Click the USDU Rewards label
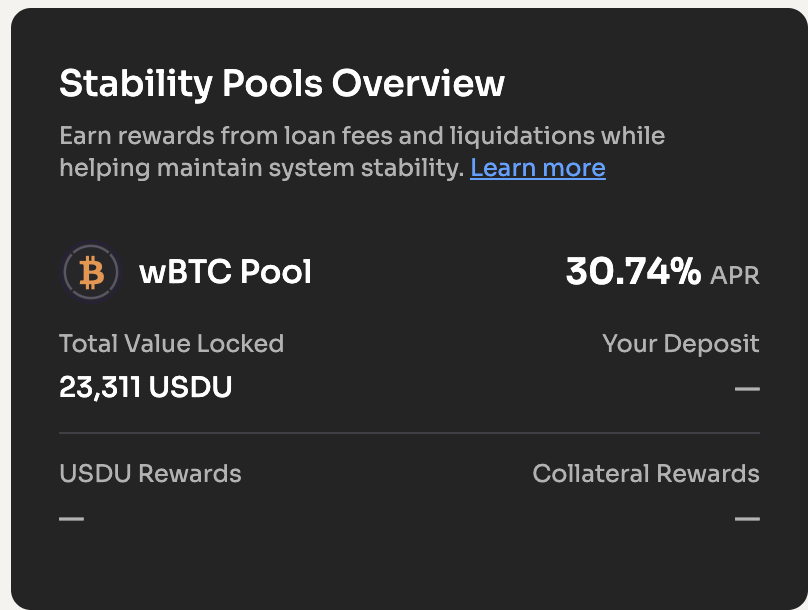808x610 pixels. 150,473
